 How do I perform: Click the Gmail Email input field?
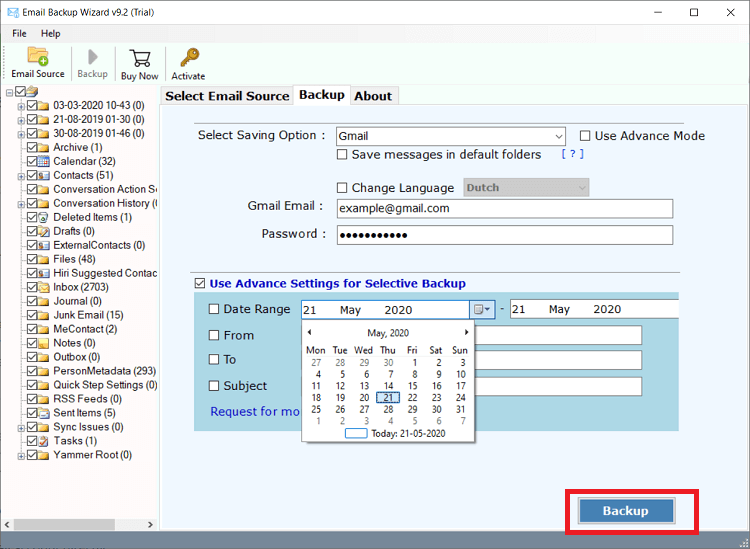(x=505, y=209)
